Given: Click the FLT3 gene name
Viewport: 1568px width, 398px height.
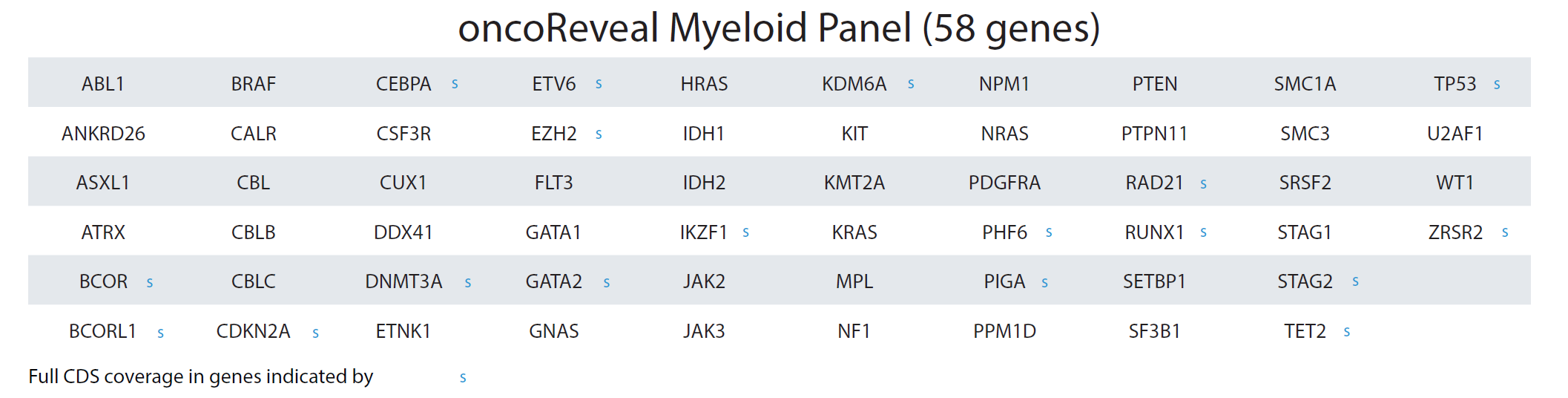Looking at the screenshot, I should 553,183.
